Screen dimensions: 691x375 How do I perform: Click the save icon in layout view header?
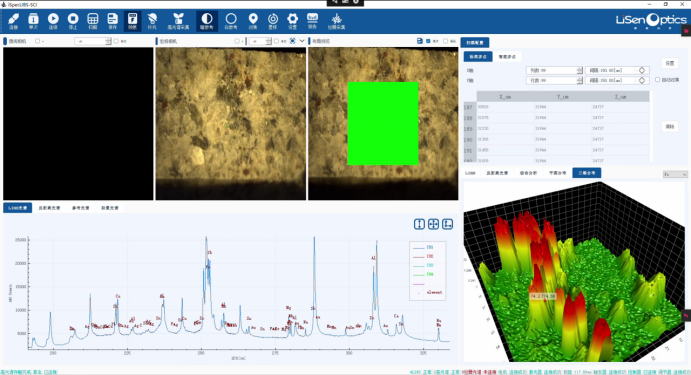pos(420,41)
